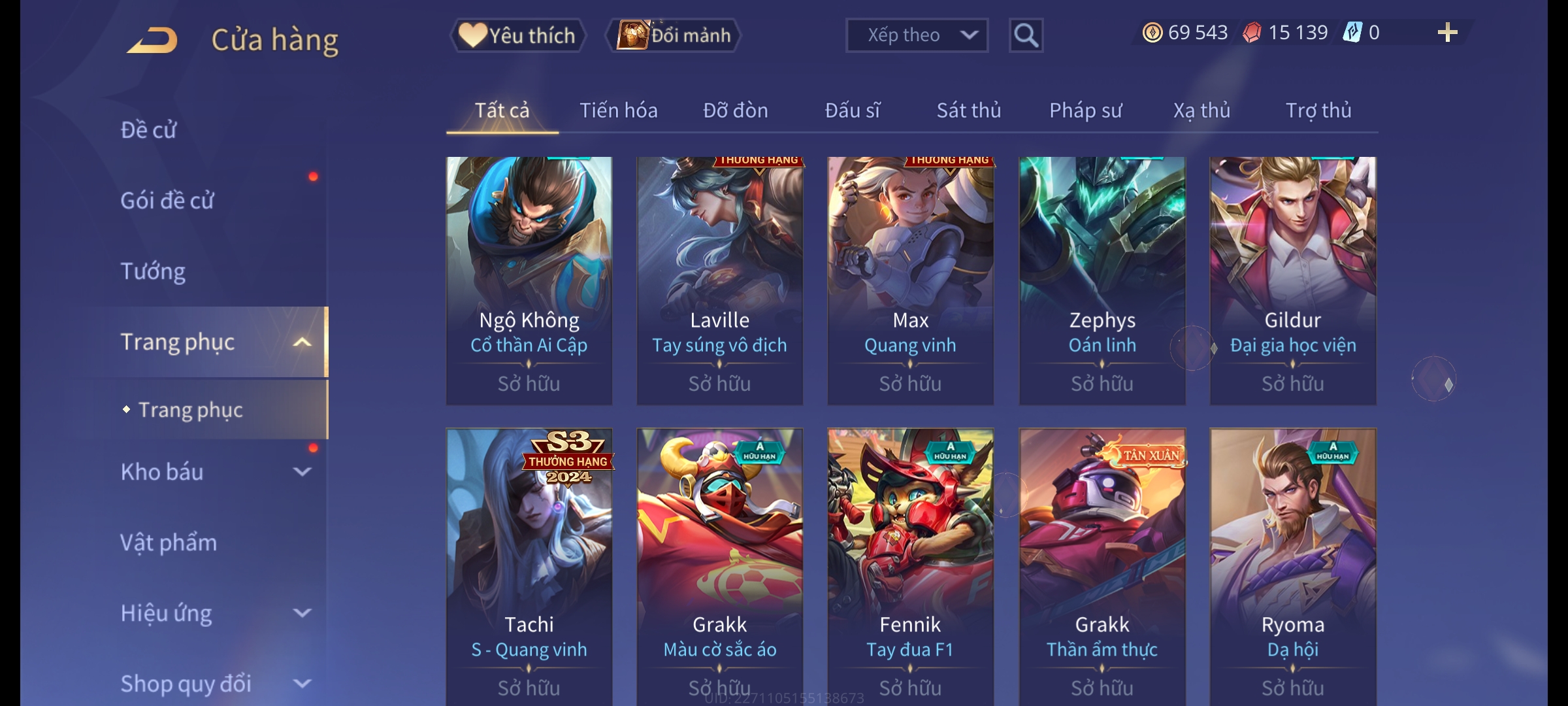Open the Xếp theo sort dropdown

pyautogui.click(x=917, y=35)
